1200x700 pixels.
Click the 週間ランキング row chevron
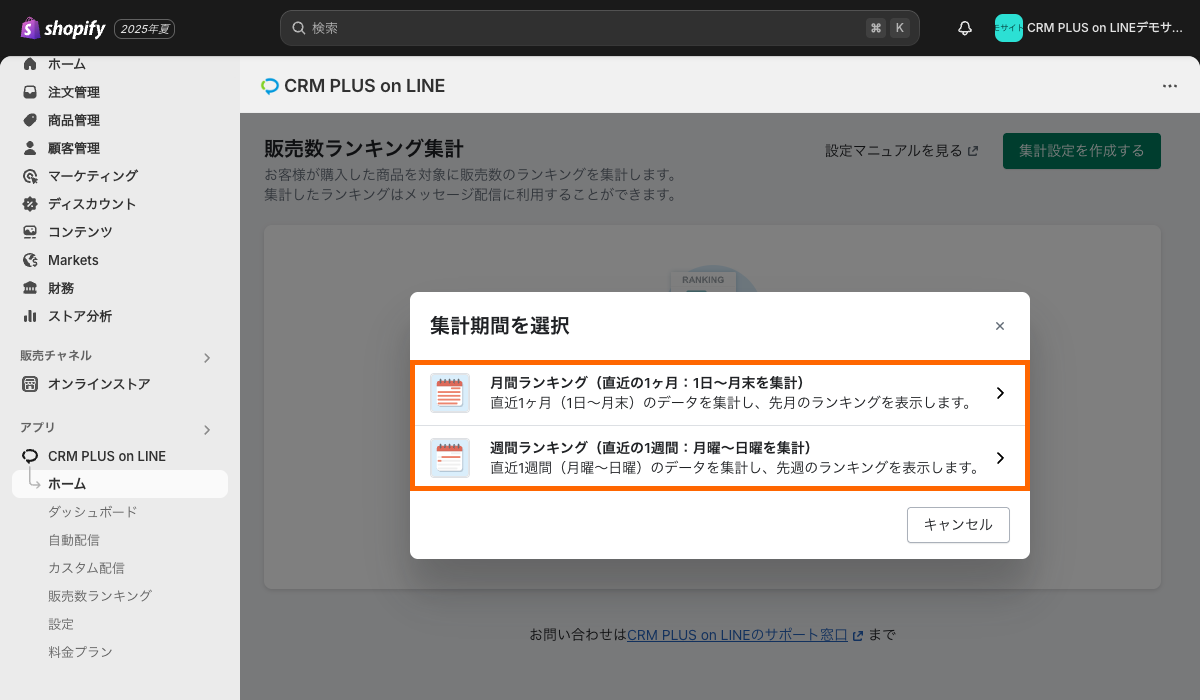pyautogui.click(x=1000, y=458)
